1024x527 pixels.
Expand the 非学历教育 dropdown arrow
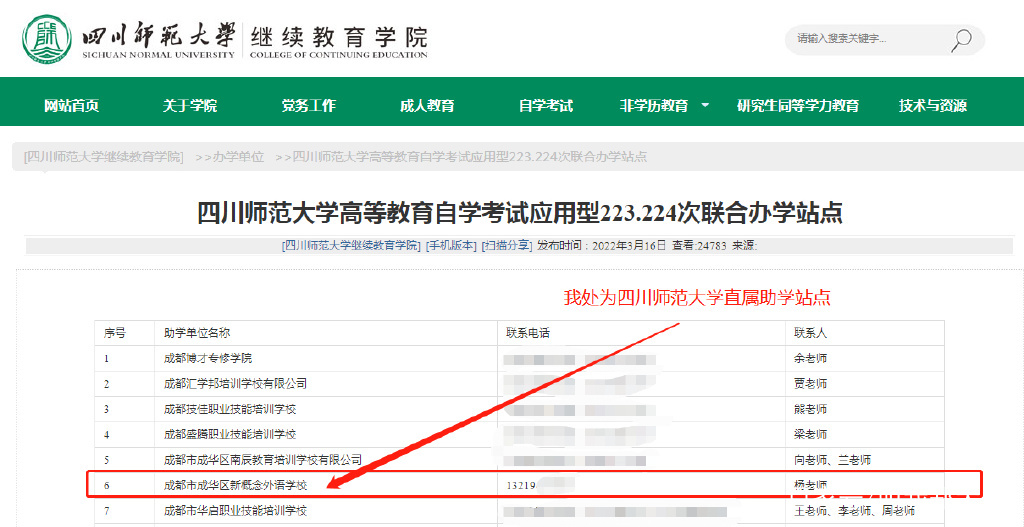[705, 104]
